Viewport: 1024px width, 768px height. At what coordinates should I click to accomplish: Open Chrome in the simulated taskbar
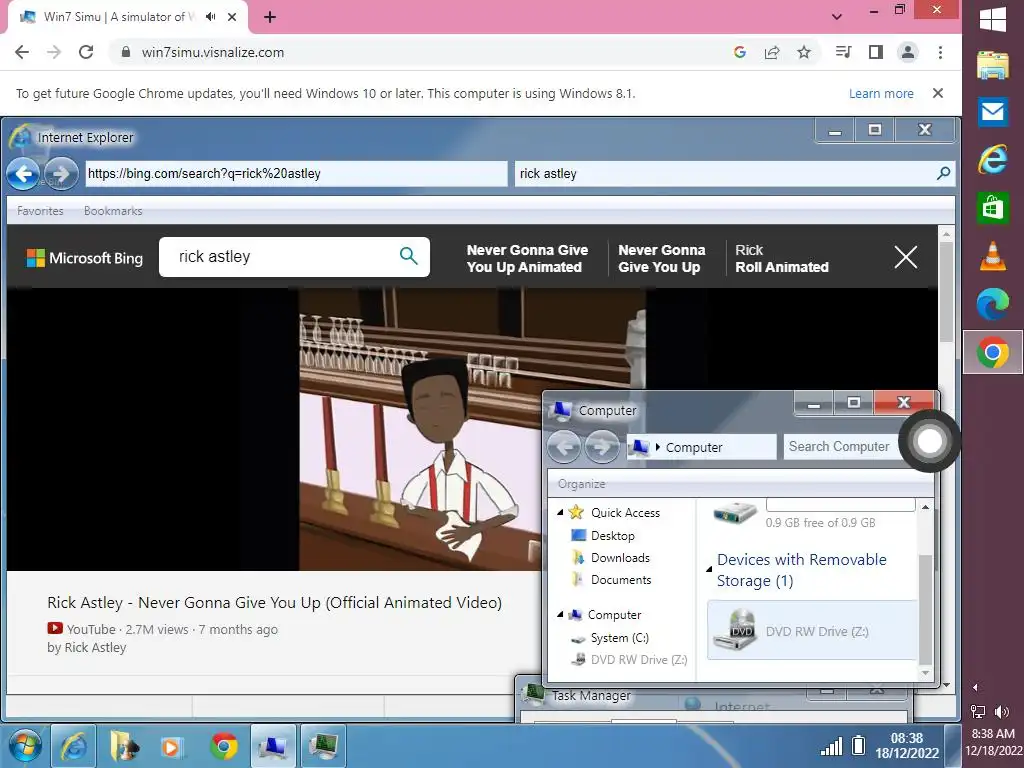pos(223,746)
